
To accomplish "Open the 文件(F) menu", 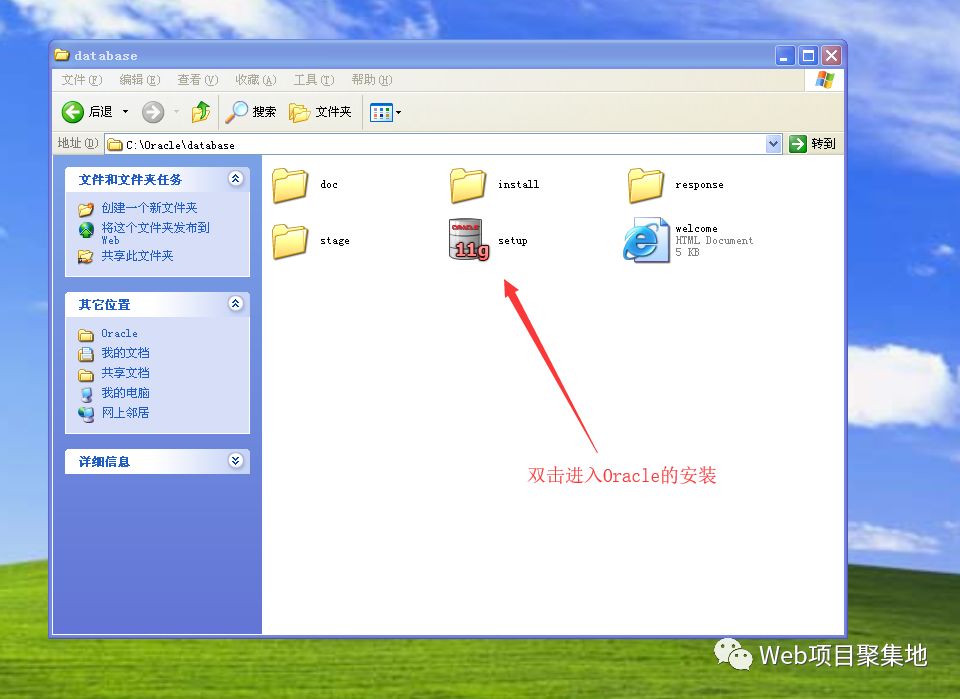I will click(81, 80).
